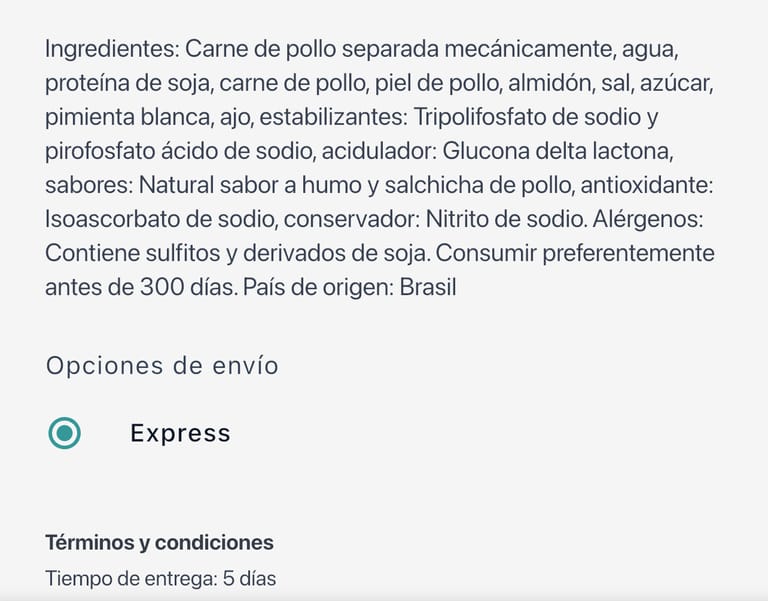768x601 pixels.
Task: Click the Opciones de envío heading
Action: tap(162, 366)
